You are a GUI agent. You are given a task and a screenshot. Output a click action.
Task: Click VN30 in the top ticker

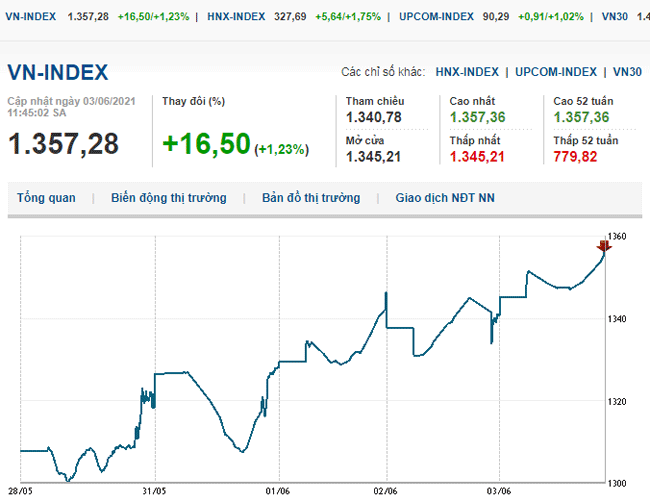614,17
